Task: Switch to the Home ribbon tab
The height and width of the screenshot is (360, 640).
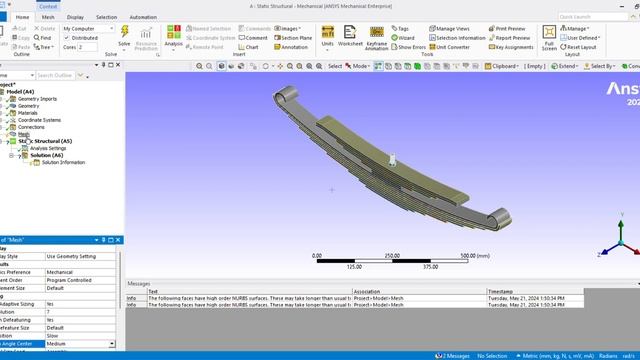Action: 22,17
